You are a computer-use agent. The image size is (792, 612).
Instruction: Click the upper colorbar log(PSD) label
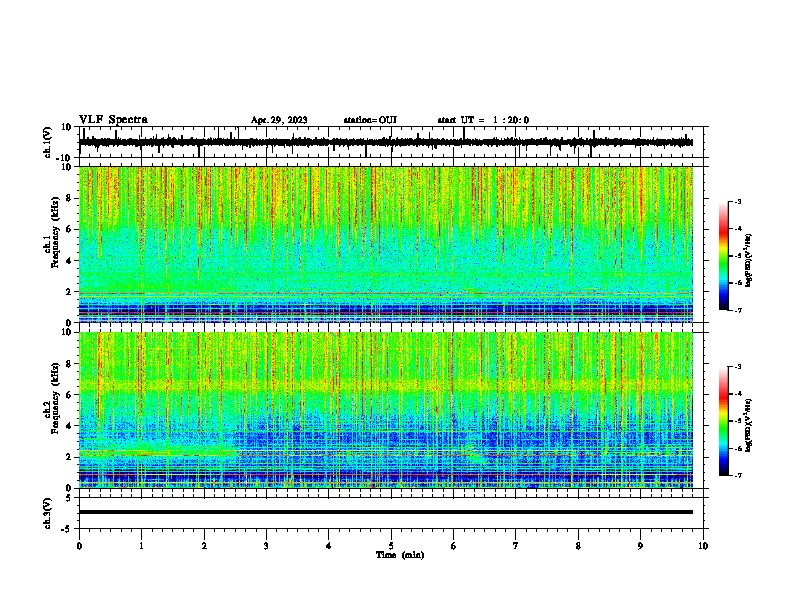click(748, 260)
